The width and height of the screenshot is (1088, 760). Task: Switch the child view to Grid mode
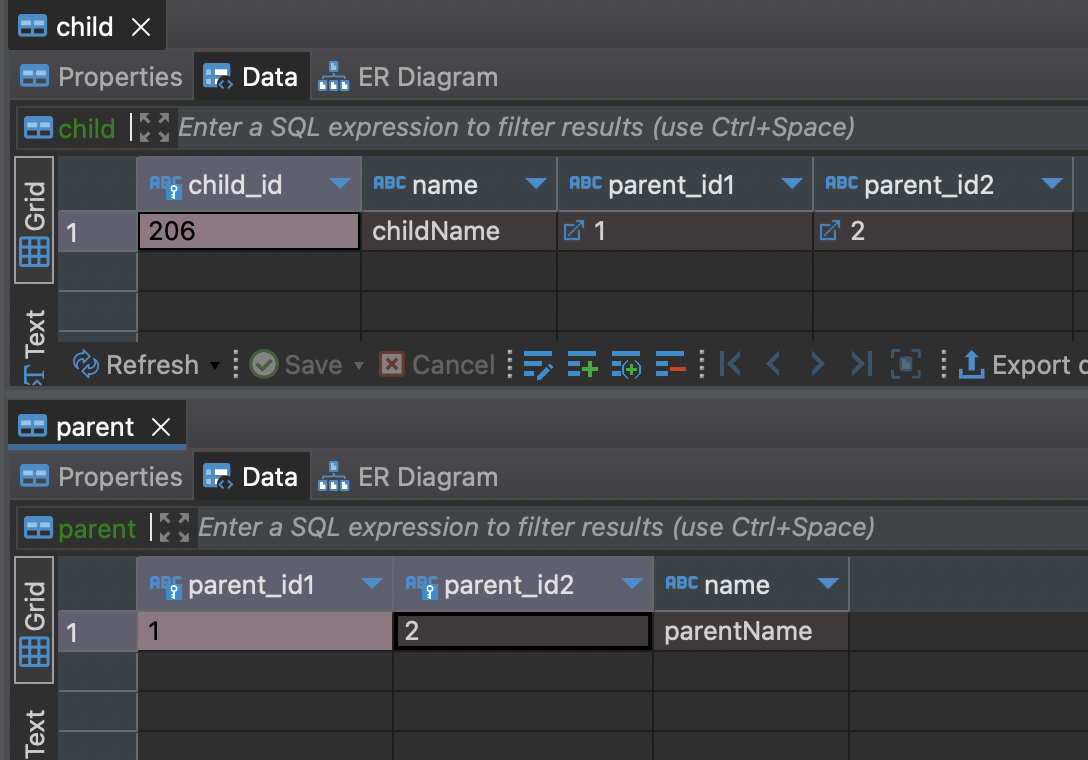(35, 221)
